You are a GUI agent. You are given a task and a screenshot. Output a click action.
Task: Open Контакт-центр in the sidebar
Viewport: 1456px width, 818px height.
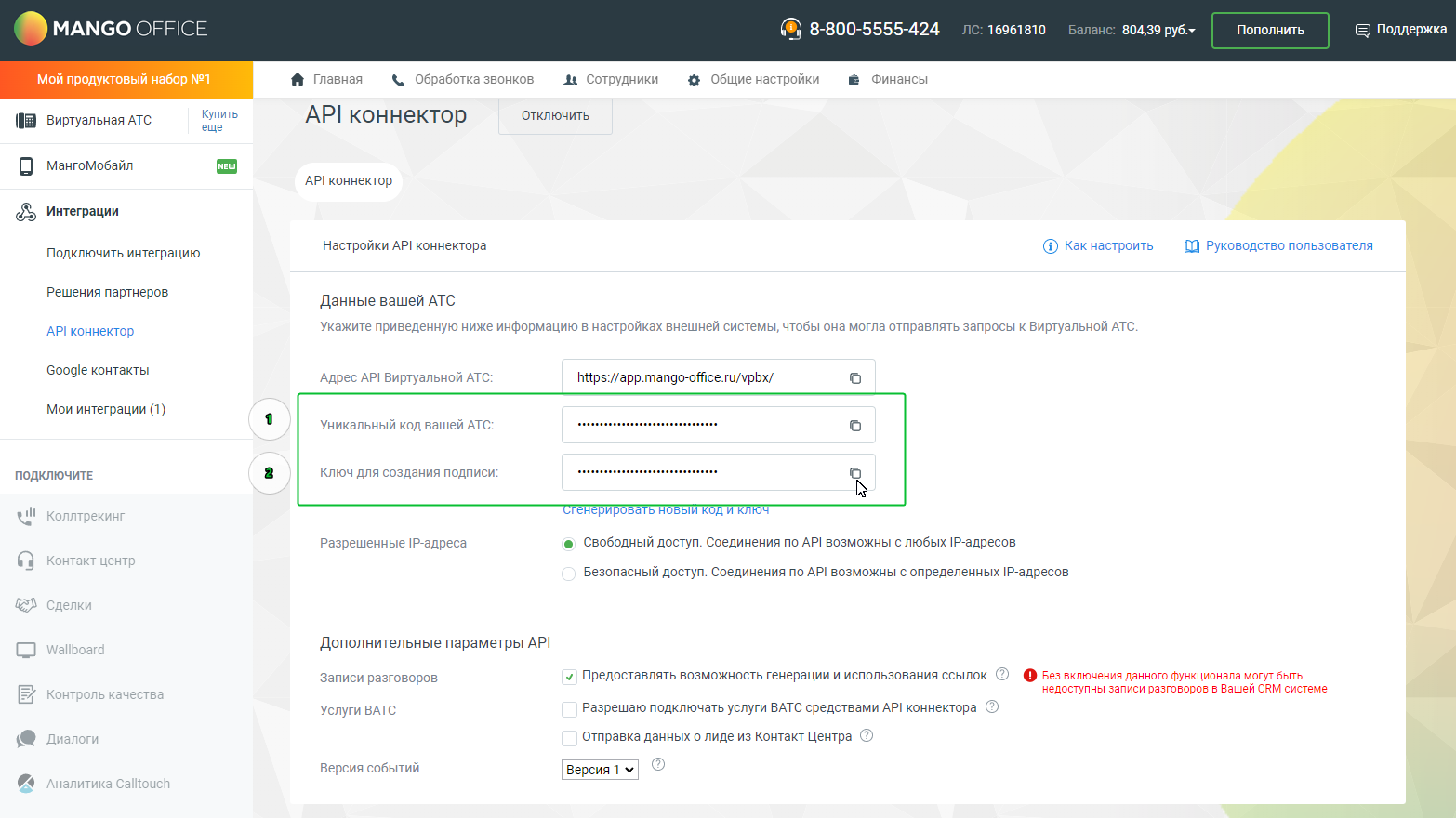[90, 561]
